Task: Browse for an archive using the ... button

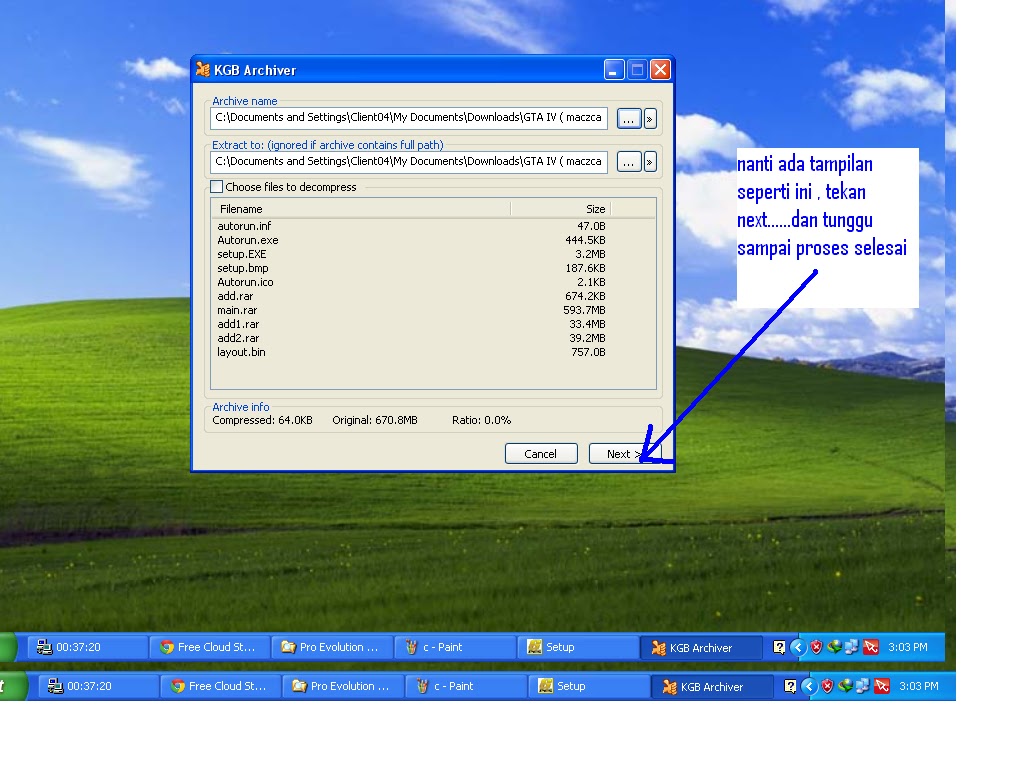Action: pos(628,117)
